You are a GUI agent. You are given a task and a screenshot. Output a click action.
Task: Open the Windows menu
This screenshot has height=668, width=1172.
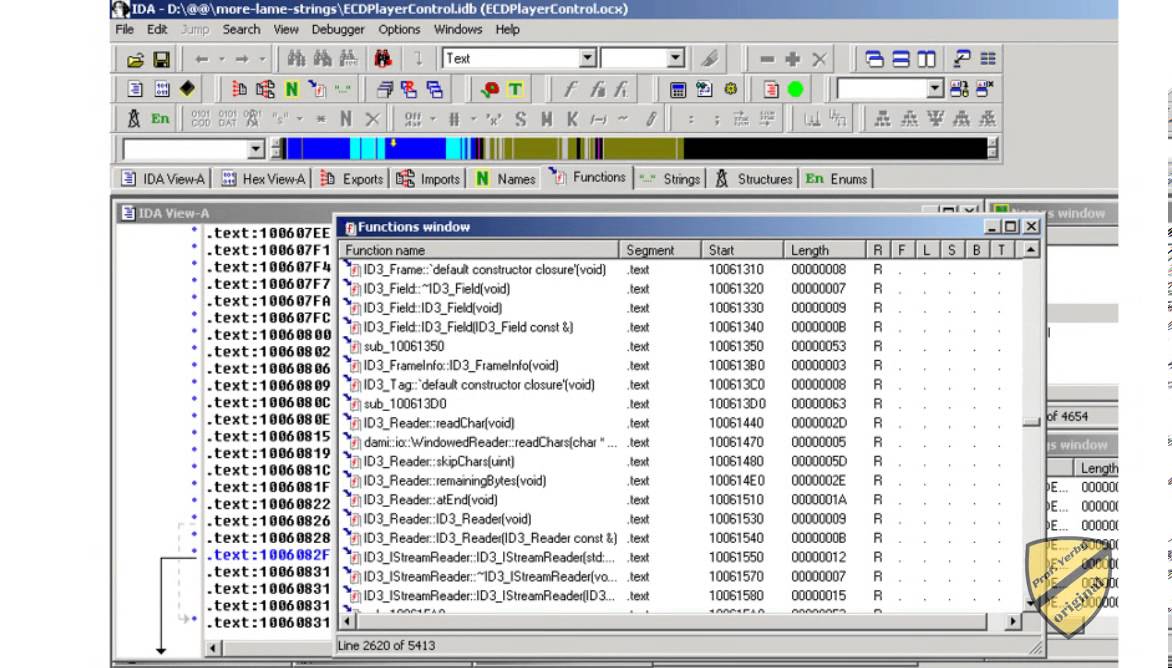[457, 29]
